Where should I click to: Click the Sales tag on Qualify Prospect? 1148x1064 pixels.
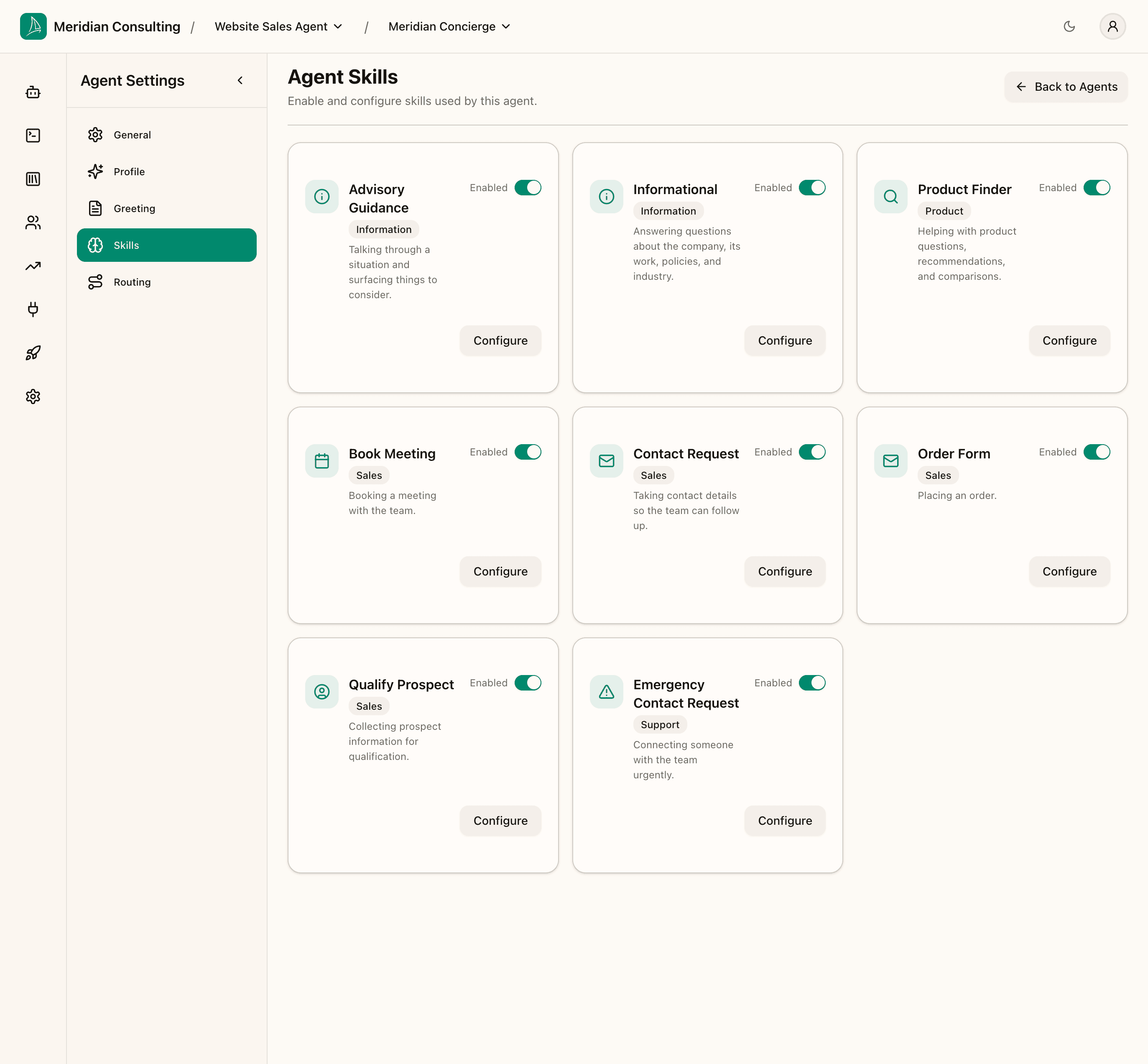tap(369, 706)
